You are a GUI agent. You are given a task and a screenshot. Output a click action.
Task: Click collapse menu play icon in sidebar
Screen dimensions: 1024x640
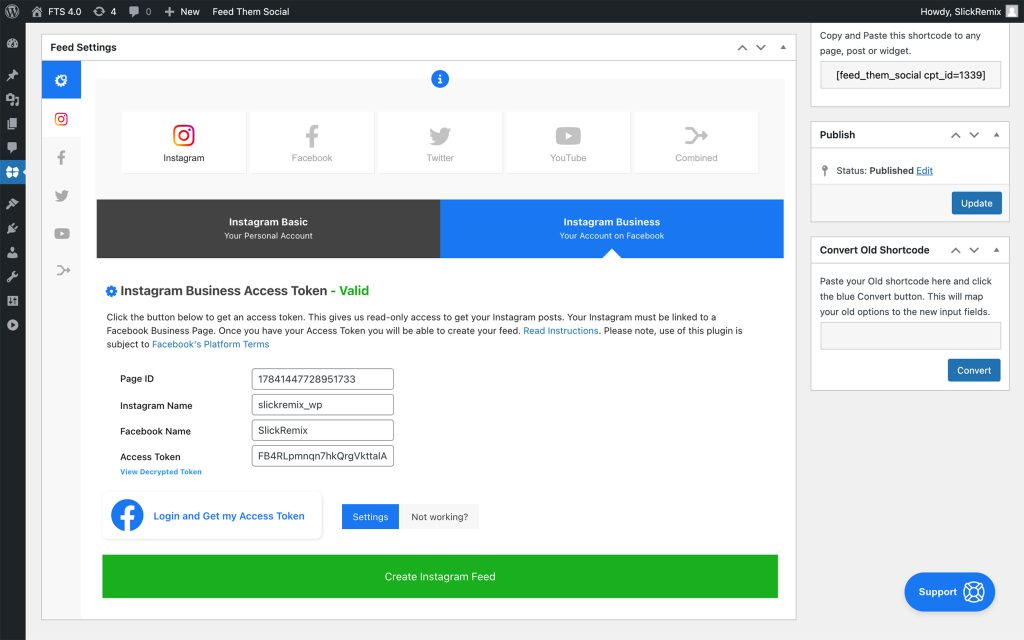[12, 325]
